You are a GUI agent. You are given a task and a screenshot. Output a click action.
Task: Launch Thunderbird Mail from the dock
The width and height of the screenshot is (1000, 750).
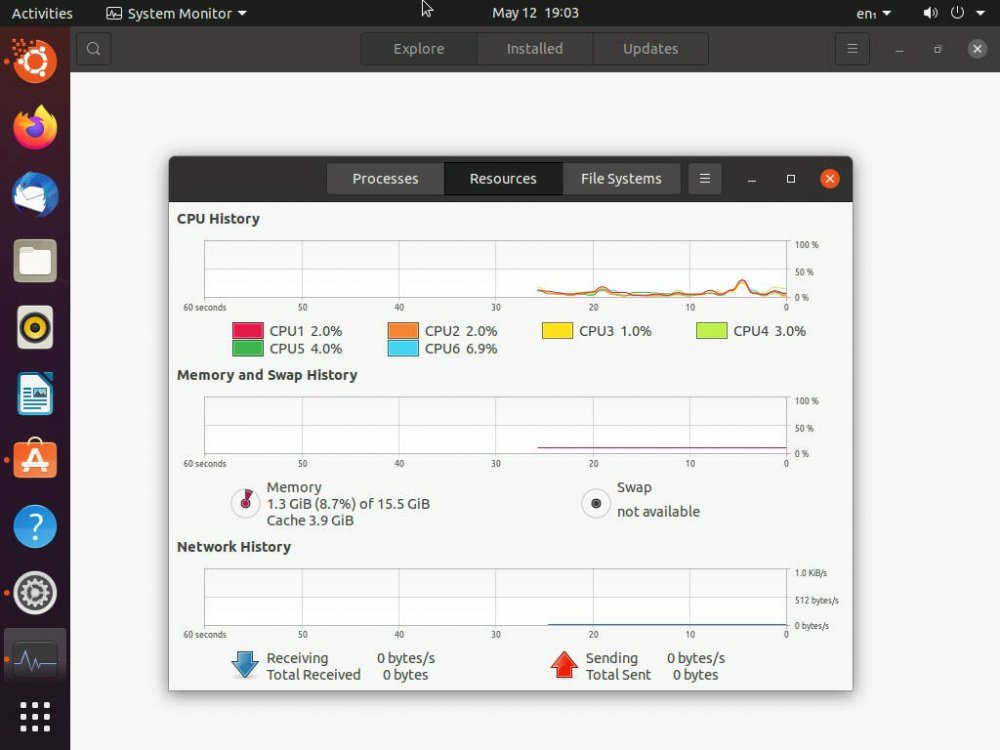point(35,194)
